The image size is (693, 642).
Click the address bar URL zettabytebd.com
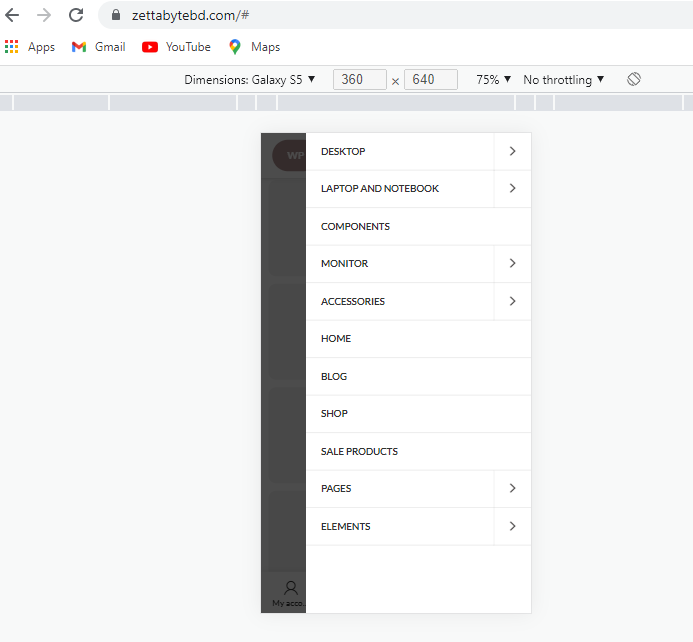point(190,15)
